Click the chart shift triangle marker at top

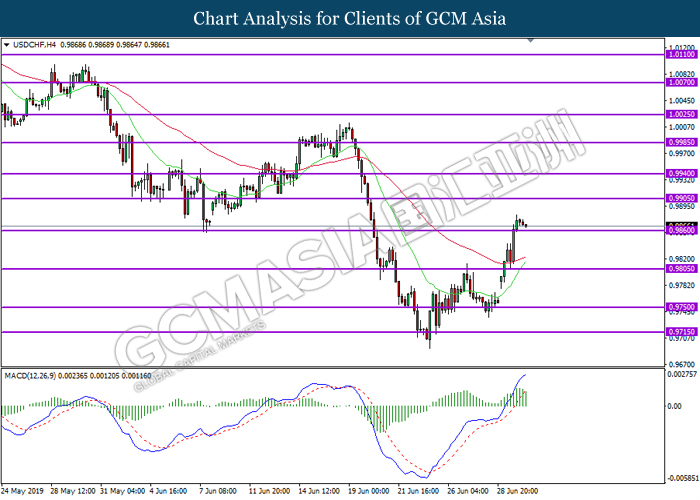click(530, 41)
